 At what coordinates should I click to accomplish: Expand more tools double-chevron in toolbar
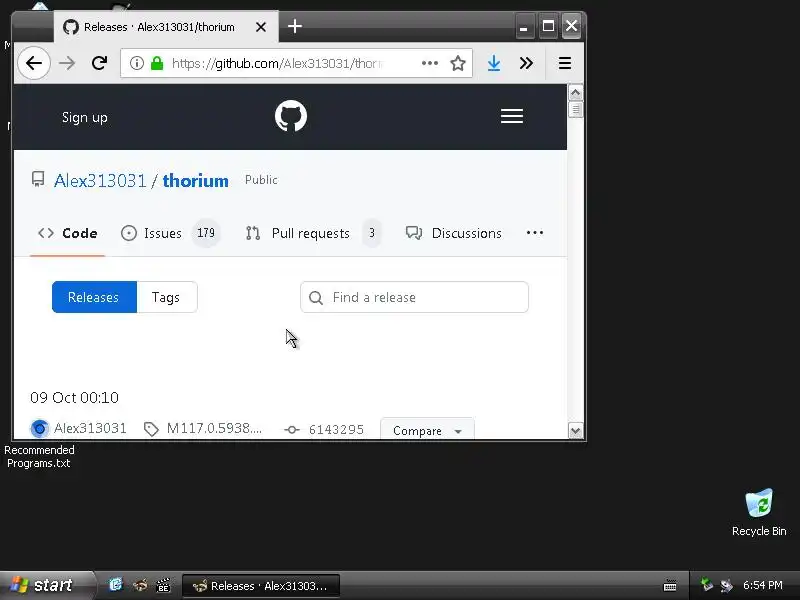click(526, 63)
